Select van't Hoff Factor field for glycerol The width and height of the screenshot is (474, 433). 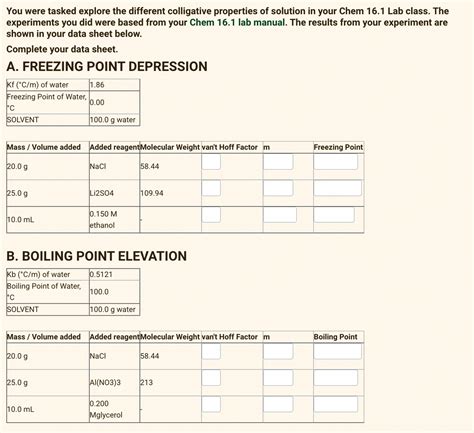pos(211,404)
